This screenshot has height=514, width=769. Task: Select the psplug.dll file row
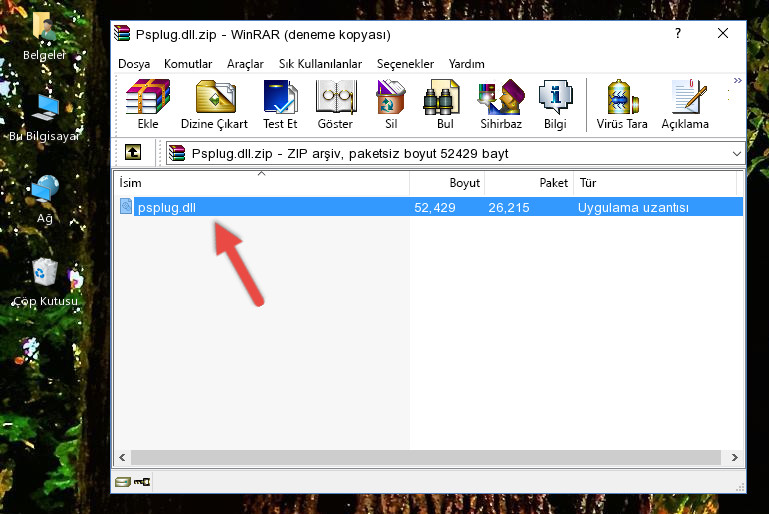429,207
